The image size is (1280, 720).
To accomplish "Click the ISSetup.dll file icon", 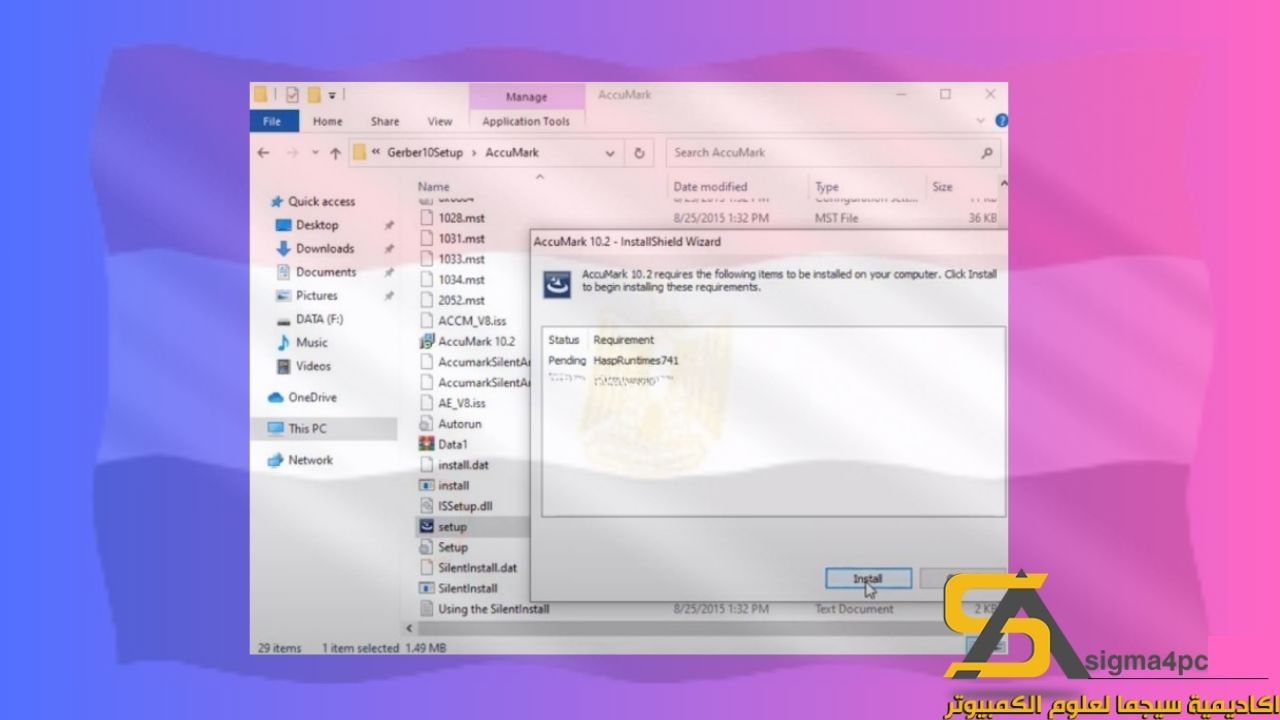I will (425, 506).
